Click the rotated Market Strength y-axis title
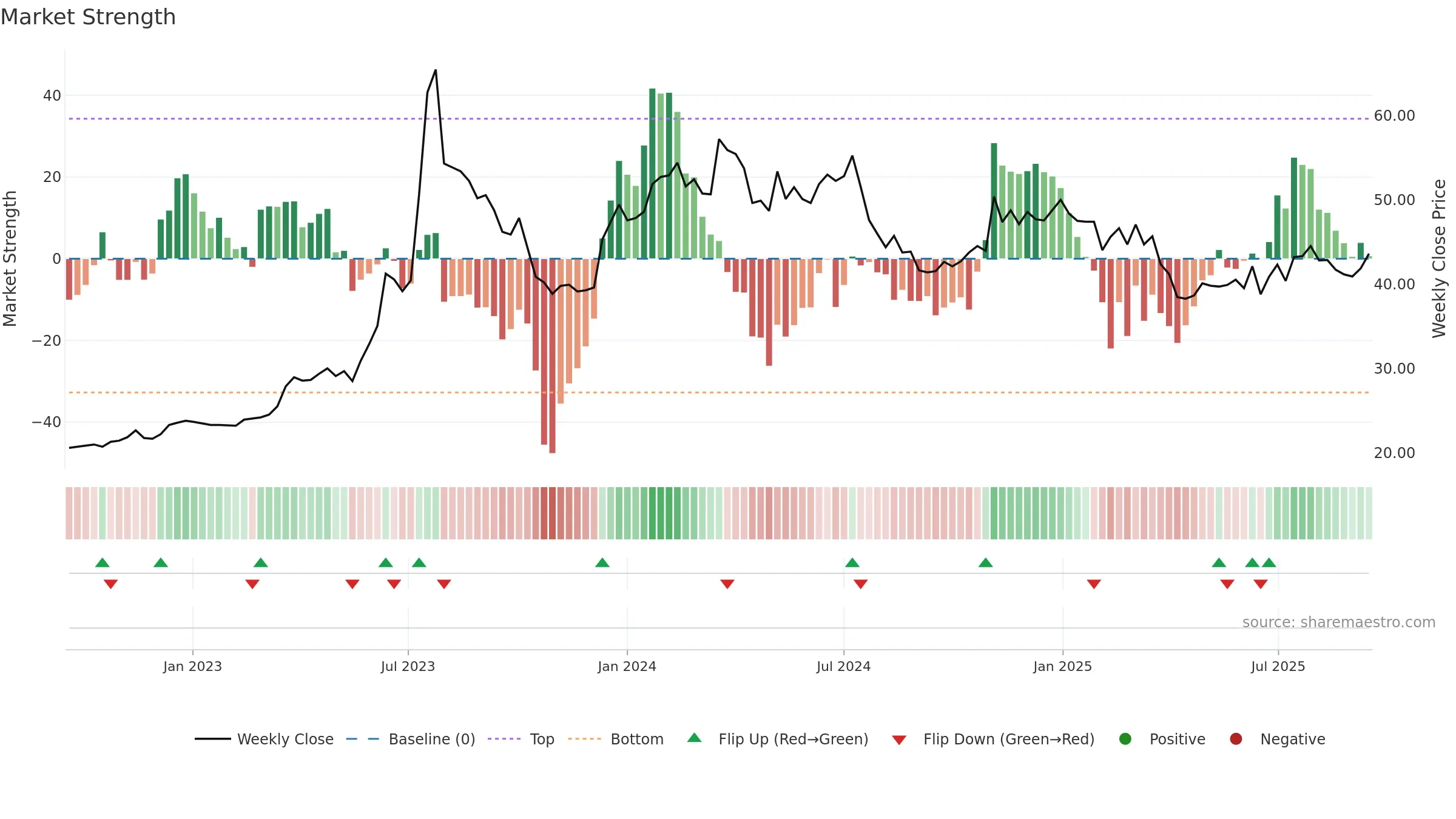The width and height of the screenshot is (1456, 819). pyautogui.click(x=10, y=258)
